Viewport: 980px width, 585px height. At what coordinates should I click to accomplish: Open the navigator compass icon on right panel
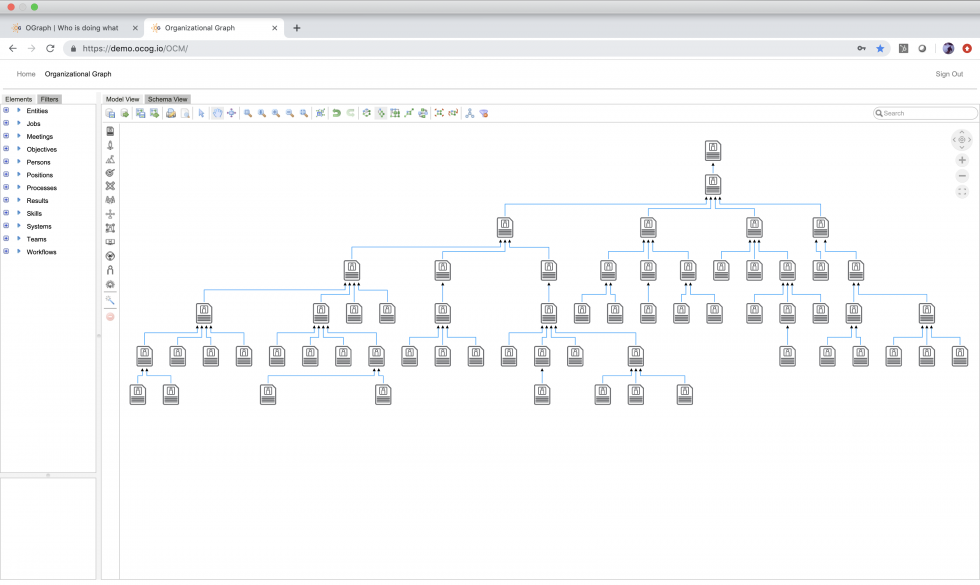point(960,139)
